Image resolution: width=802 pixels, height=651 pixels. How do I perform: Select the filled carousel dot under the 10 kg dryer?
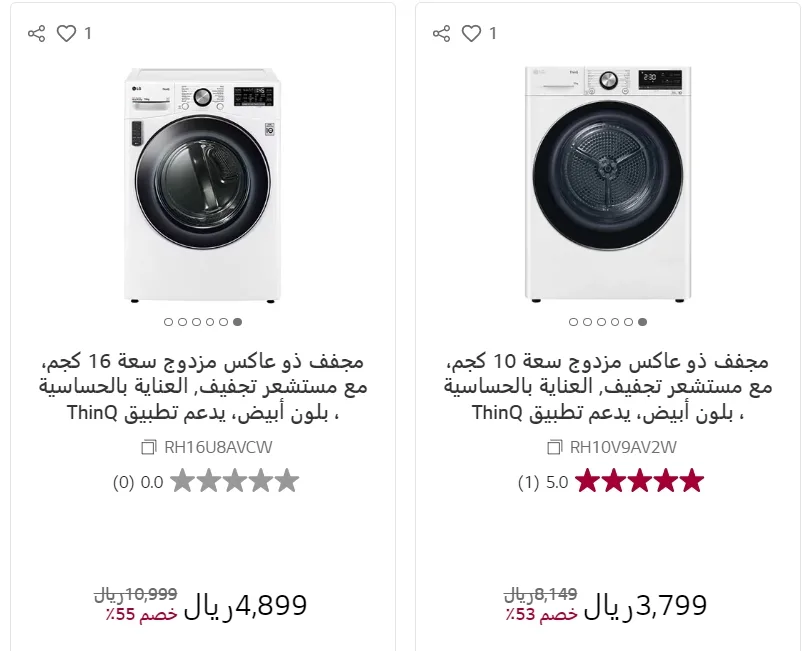point(642,322)
